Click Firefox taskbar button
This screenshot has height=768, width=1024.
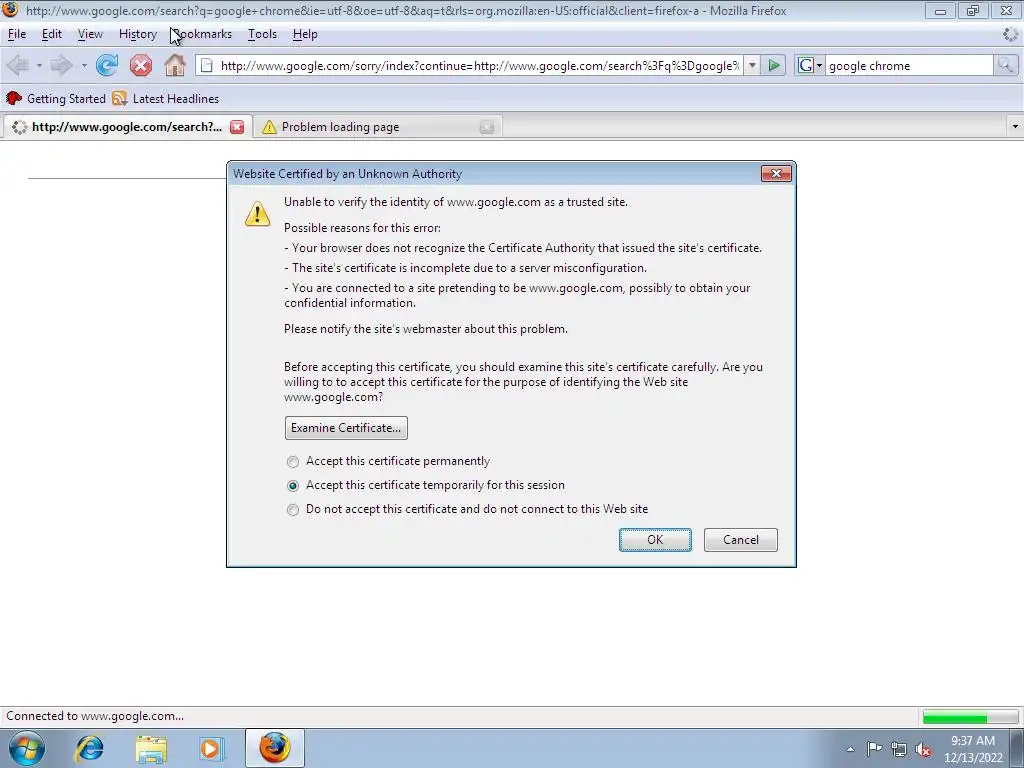(x=274, y=748)
